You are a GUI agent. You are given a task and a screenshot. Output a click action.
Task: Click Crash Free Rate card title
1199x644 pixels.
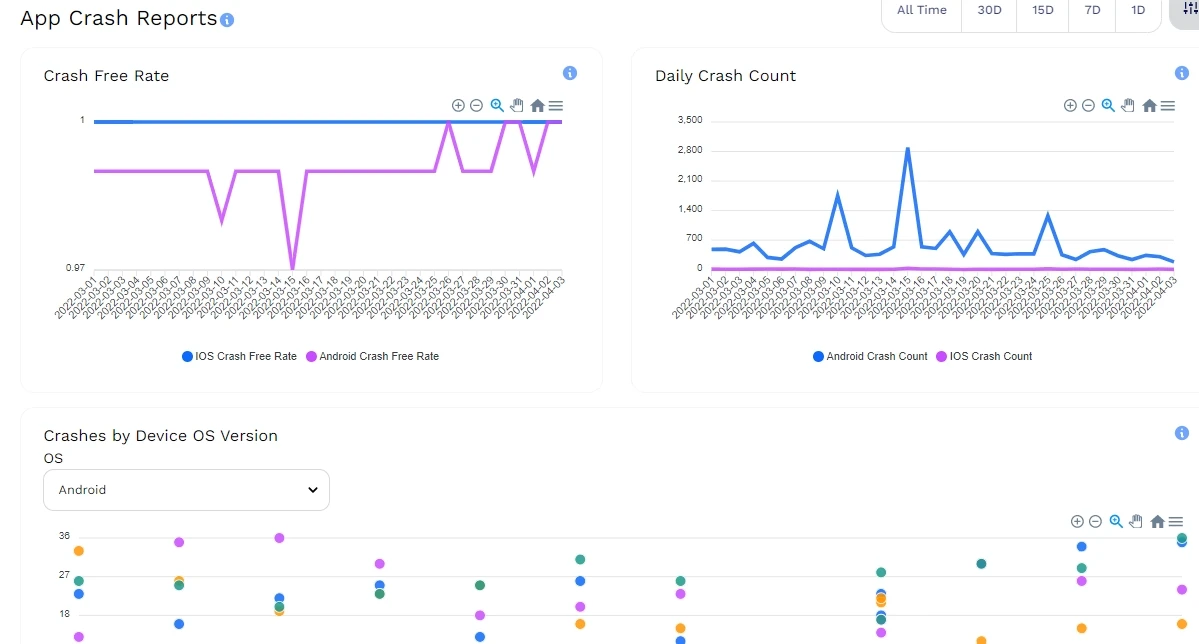pyautogui.click(x=106, y=76)
